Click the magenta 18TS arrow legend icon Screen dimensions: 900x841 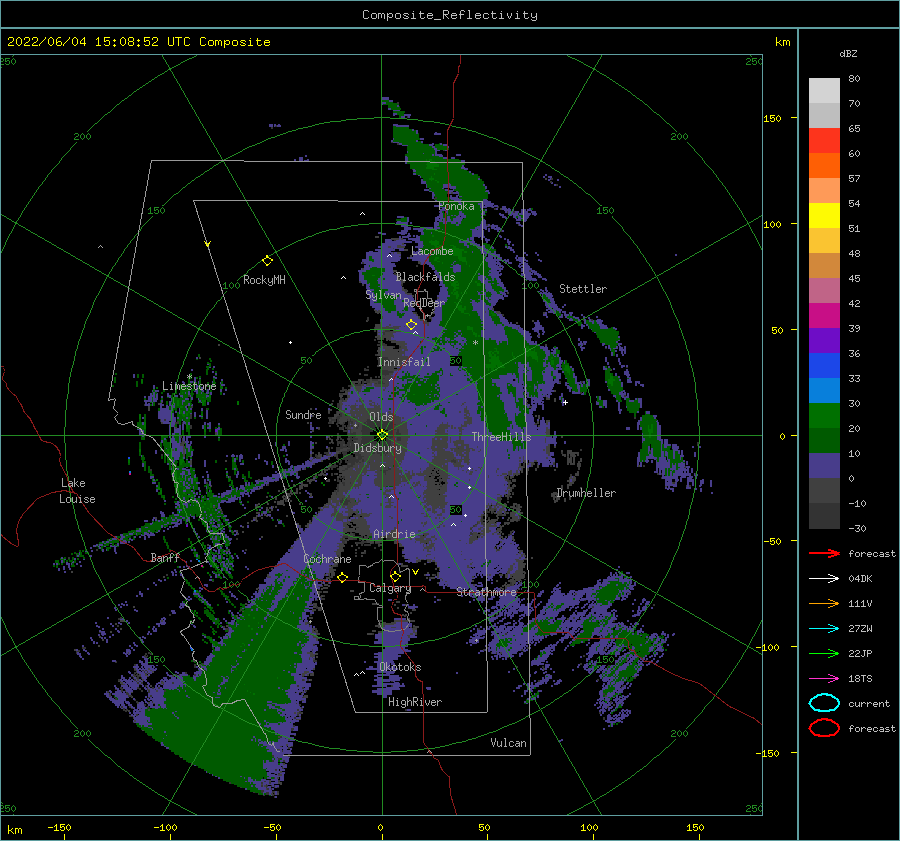(824, 679)
